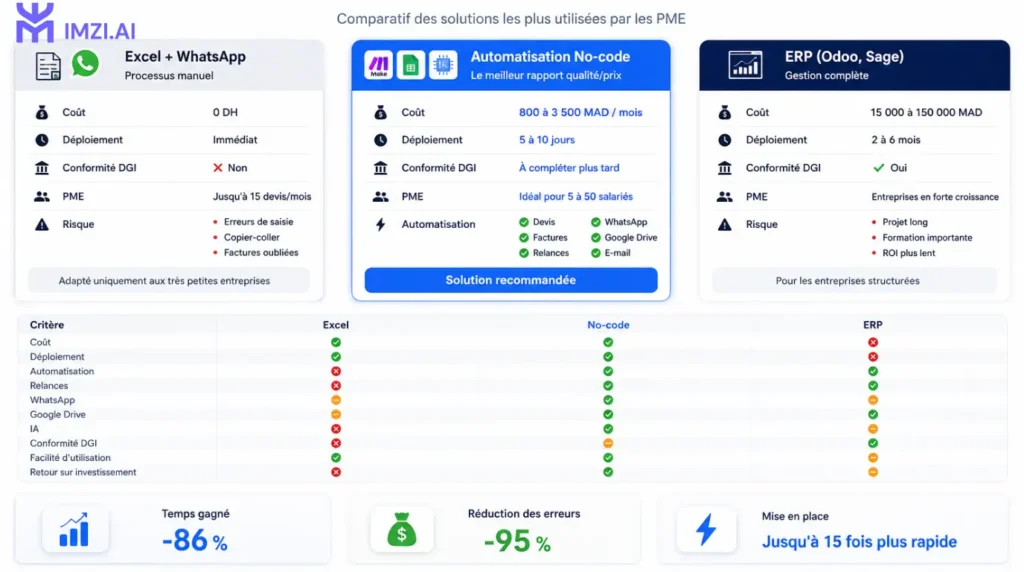
Task: Click 'Jusqu'à 15 devis/mois' text
Action: point(262,197)
